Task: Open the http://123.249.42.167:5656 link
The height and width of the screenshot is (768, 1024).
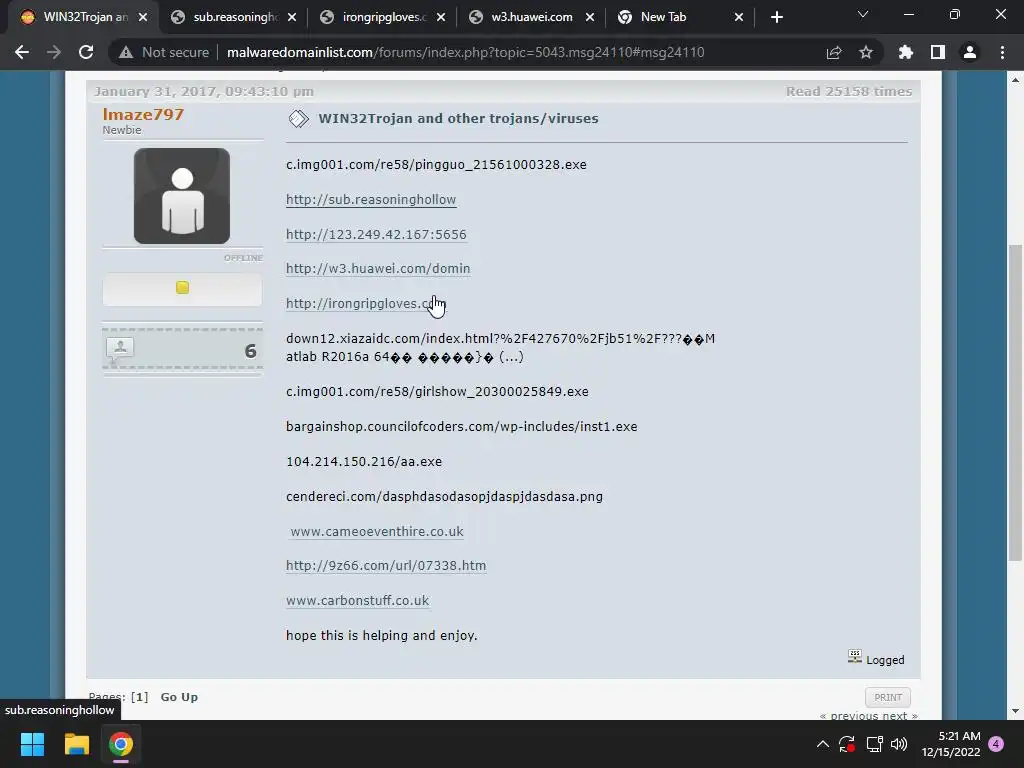Action: click(376, 234)
